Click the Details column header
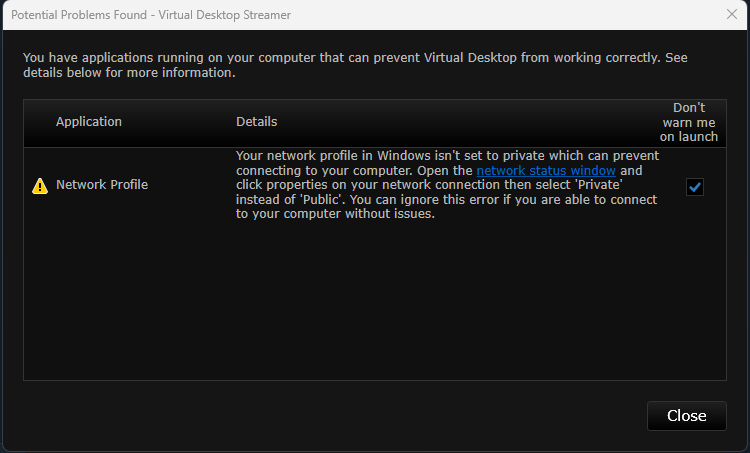Viewport: 750px width, 453px height. pos(256,122)
